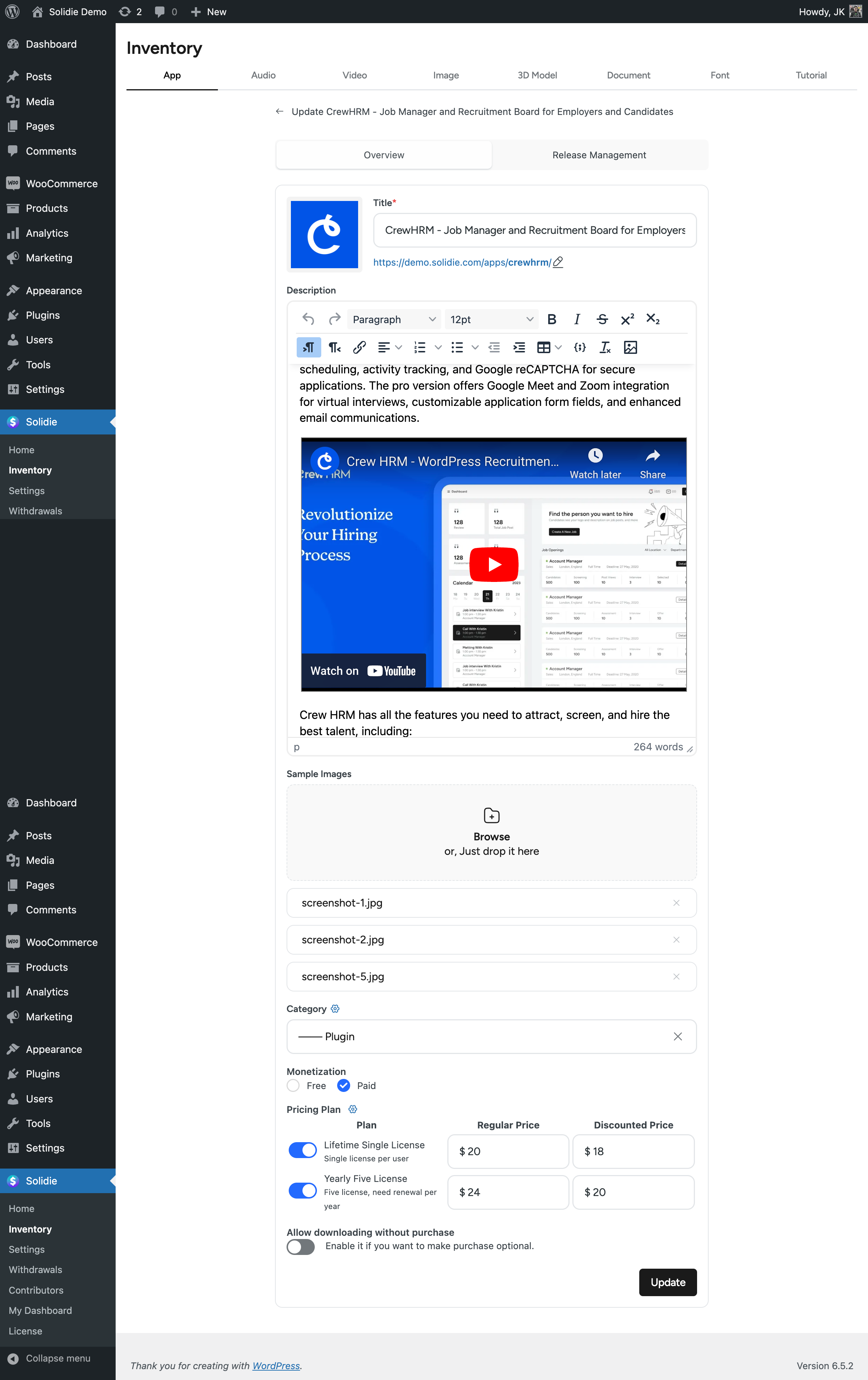Remove screenshot-5.jpg from sample images
This screenshot has width=868, height=1380.
click(x=676, y=977)
